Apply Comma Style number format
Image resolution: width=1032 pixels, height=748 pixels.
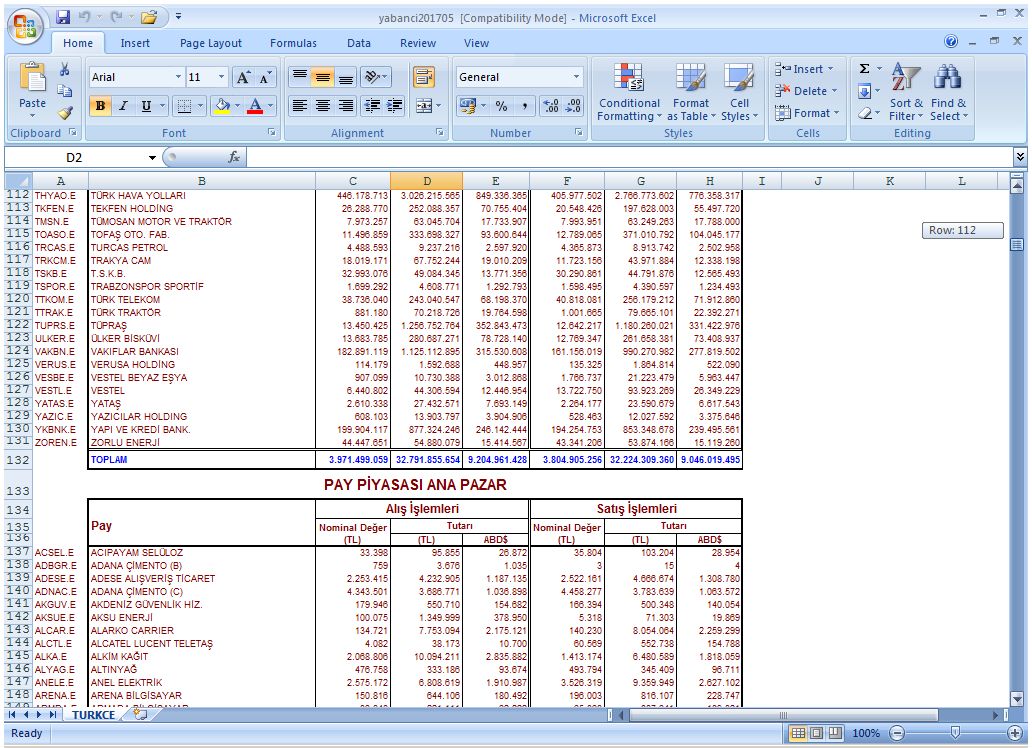coord(525,105)
